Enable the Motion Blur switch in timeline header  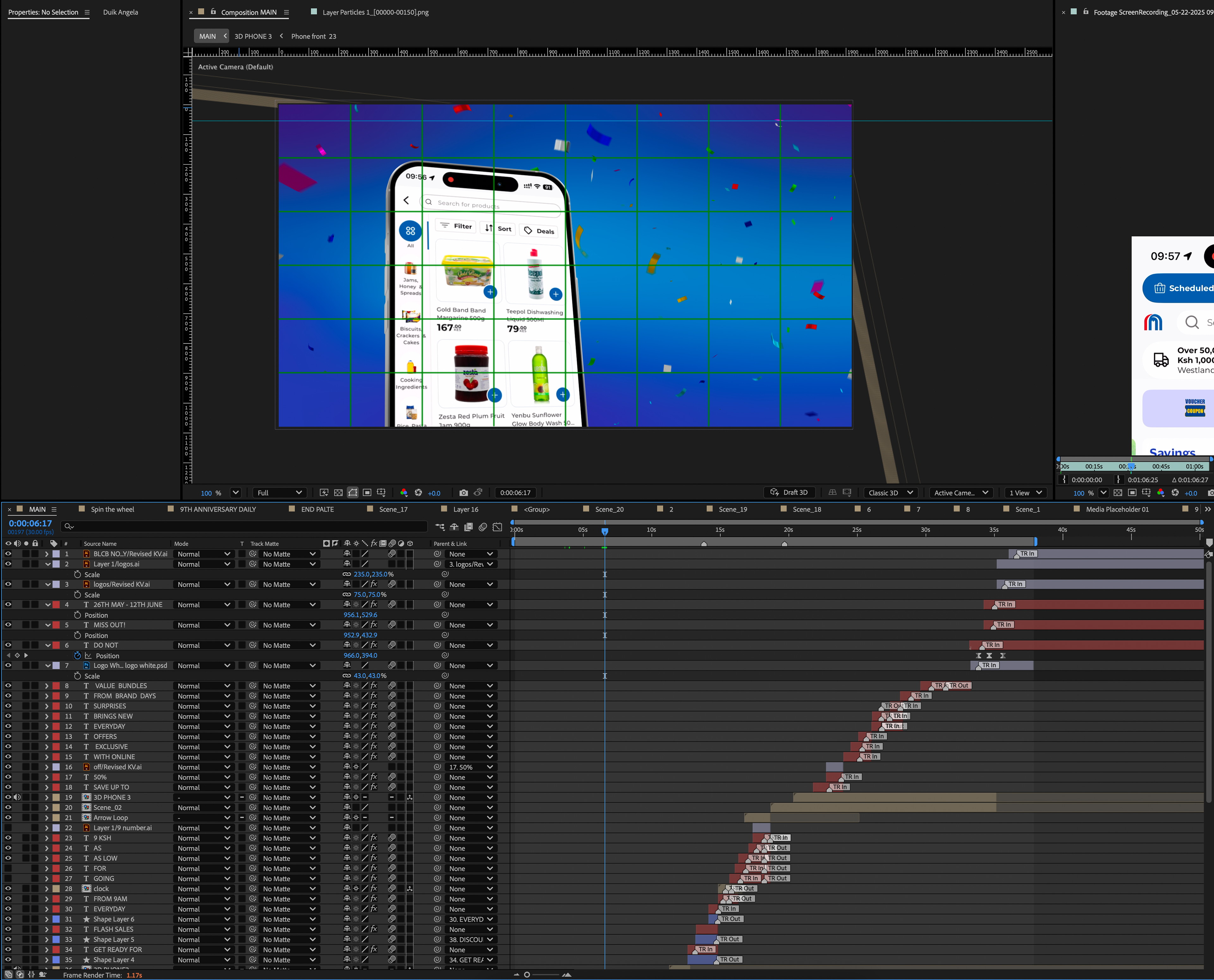(482, 527)
